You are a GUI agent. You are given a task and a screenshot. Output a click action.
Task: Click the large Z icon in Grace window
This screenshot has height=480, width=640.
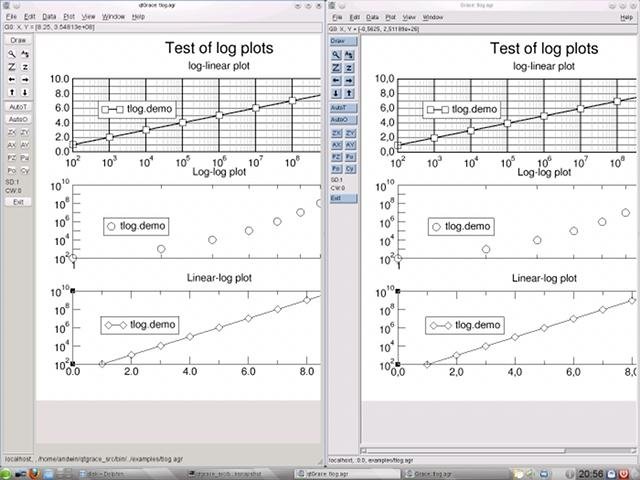click(x=336, y=68)
